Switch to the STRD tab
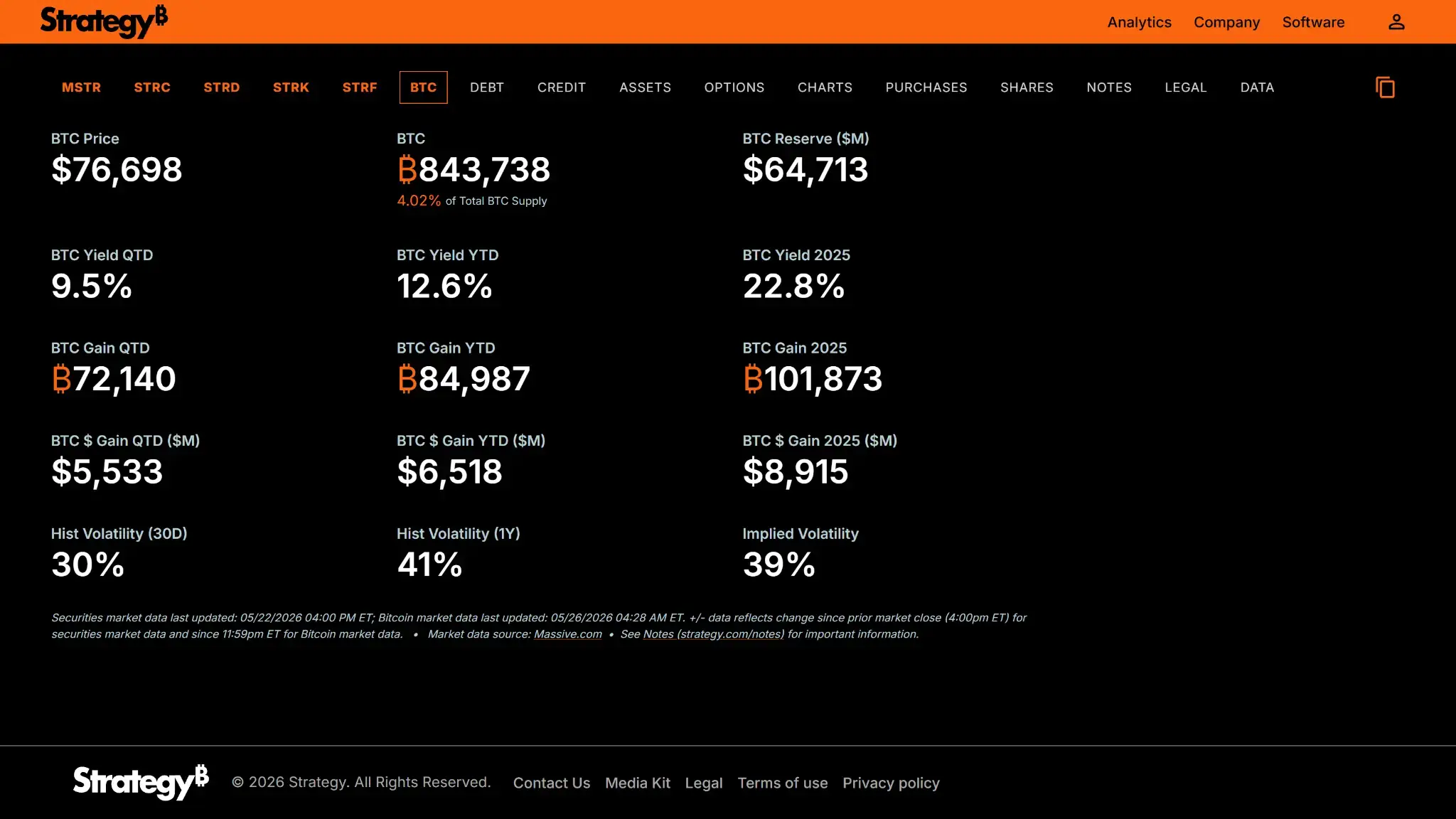 (222, 87)
